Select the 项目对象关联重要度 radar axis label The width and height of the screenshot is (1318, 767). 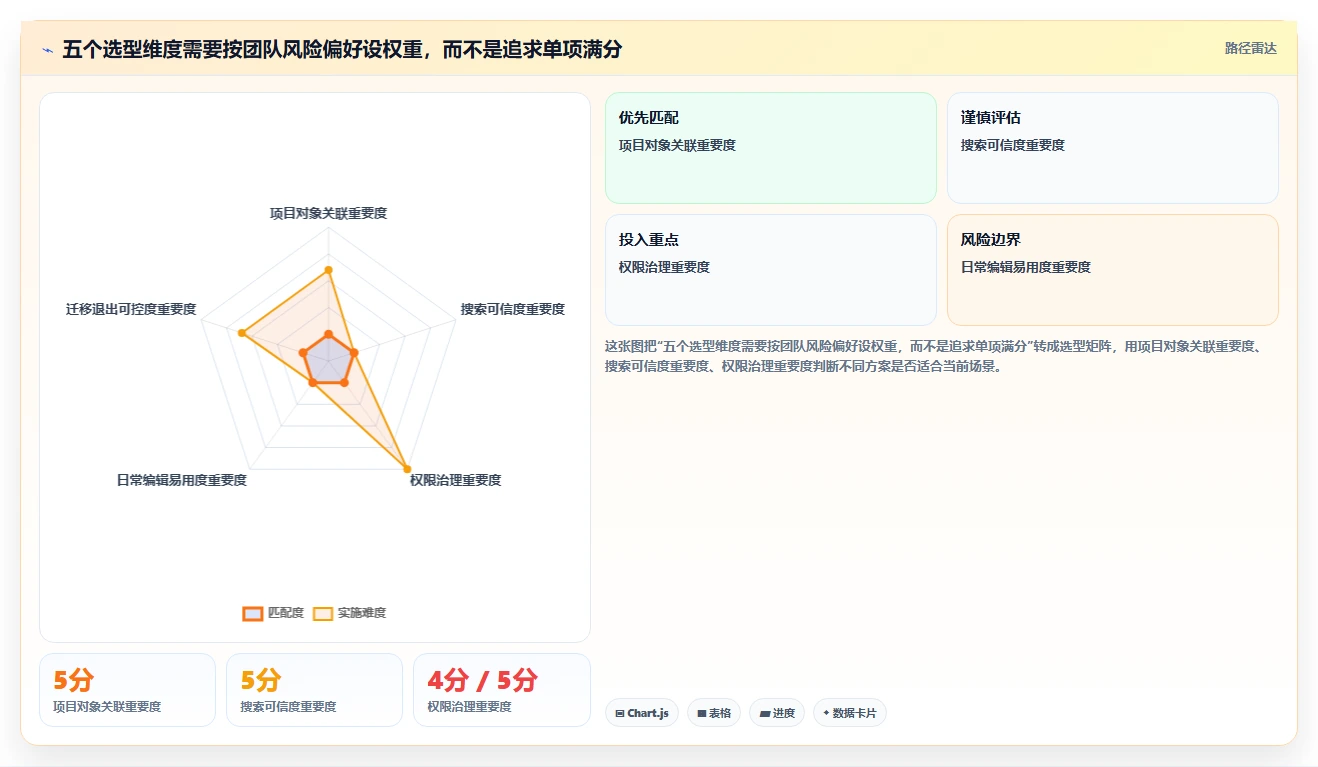(328, 213)
